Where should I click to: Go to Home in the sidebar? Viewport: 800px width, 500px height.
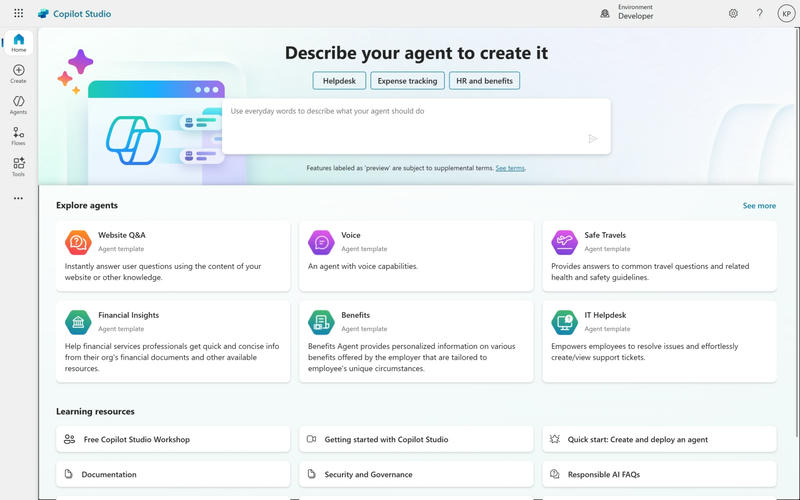(x=19, y=42)
